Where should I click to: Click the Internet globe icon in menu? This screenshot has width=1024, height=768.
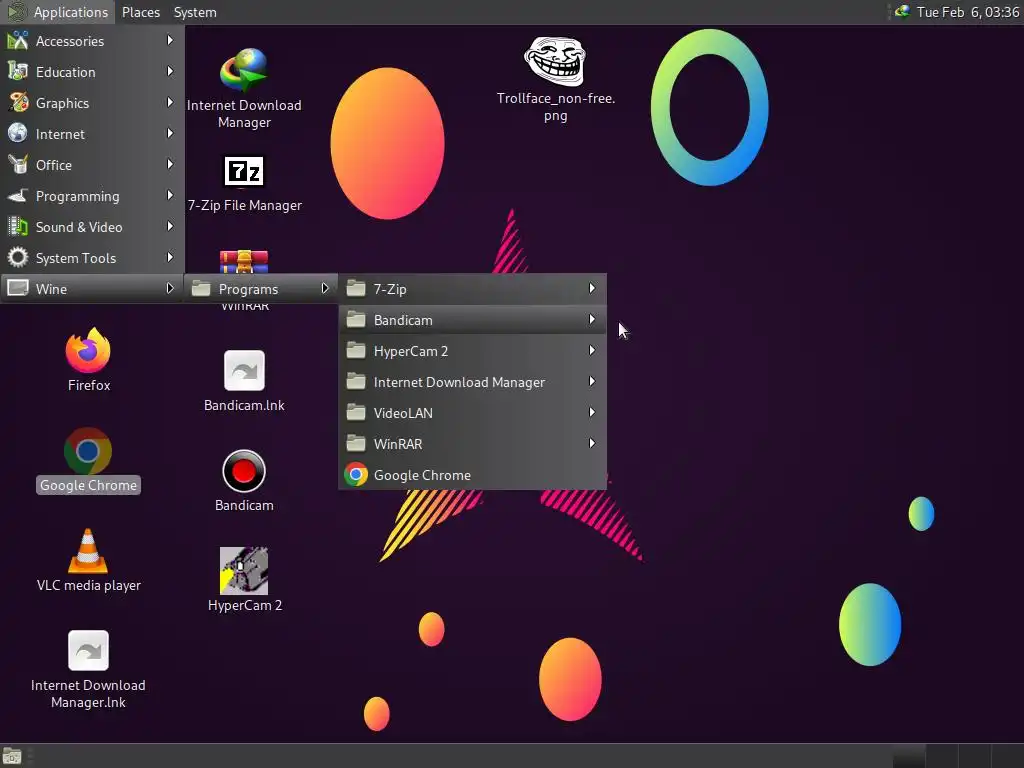(18, 133)
